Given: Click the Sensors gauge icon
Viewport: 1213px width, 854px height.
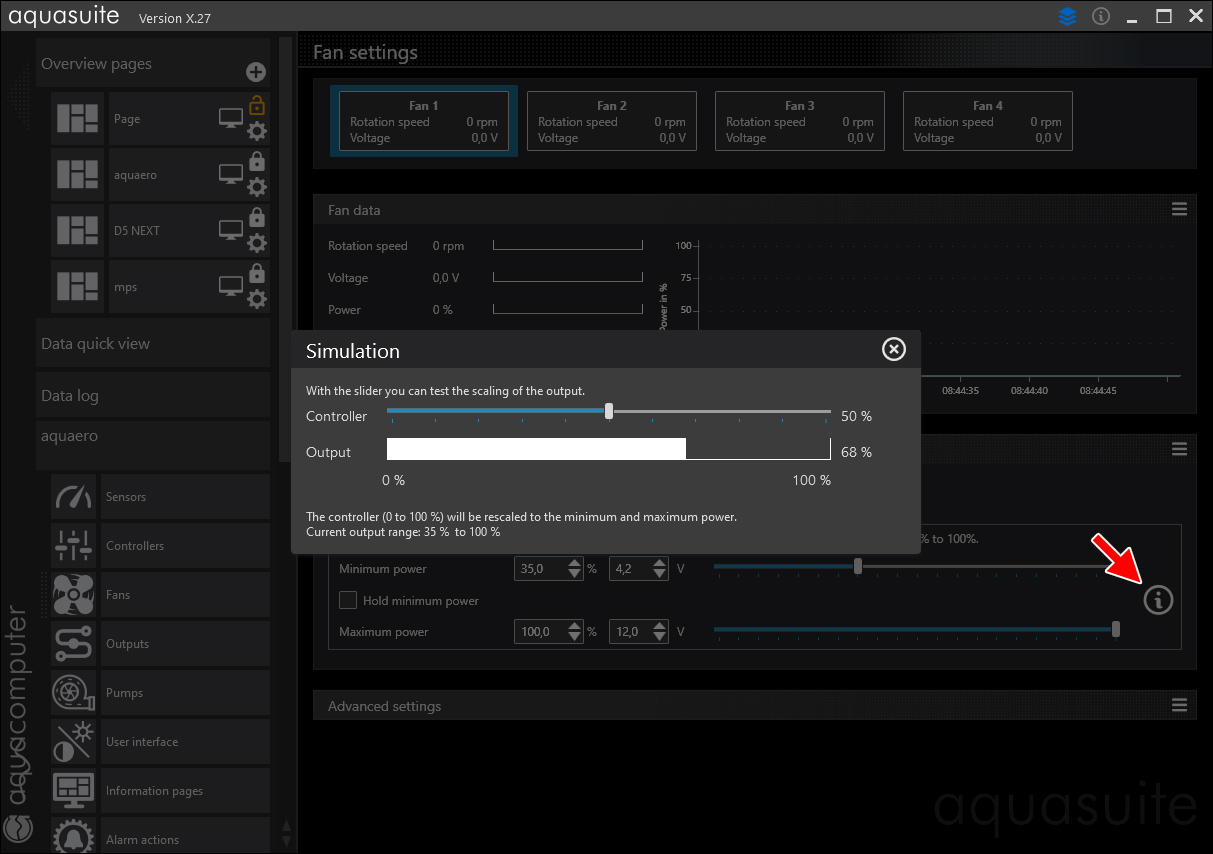Looking at the screenshot, I should (74, 497).
